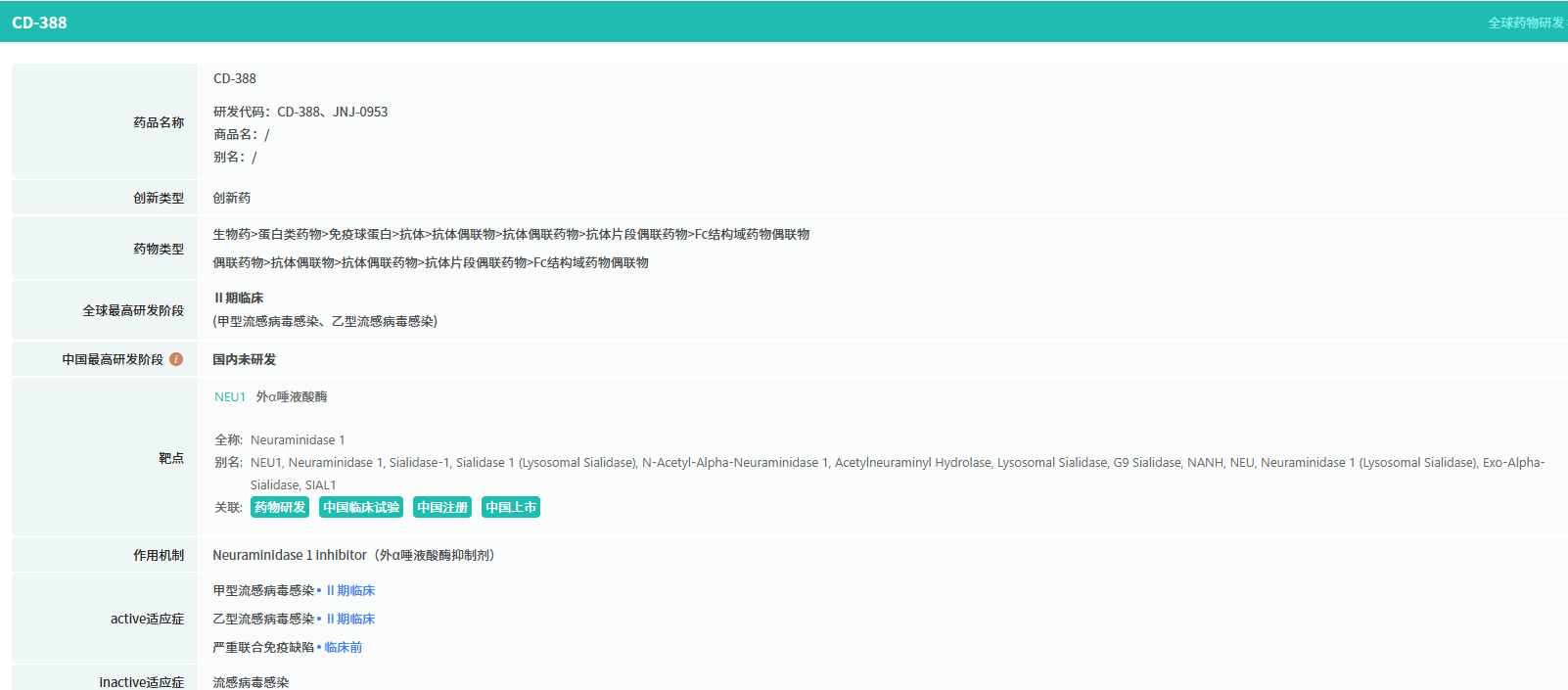
Task: Open the NEU1 target link
Action: tap(230, 396)
